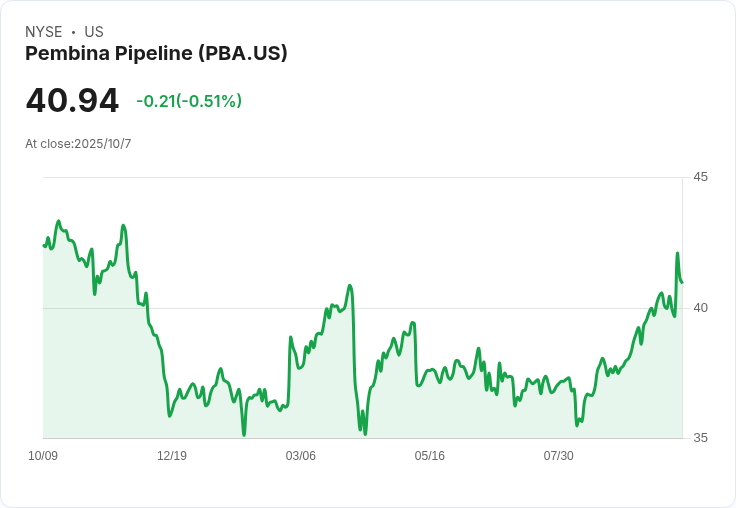Click the 45 y-axis label
This screenshot has height=508, width=736.
pos(700,177)
